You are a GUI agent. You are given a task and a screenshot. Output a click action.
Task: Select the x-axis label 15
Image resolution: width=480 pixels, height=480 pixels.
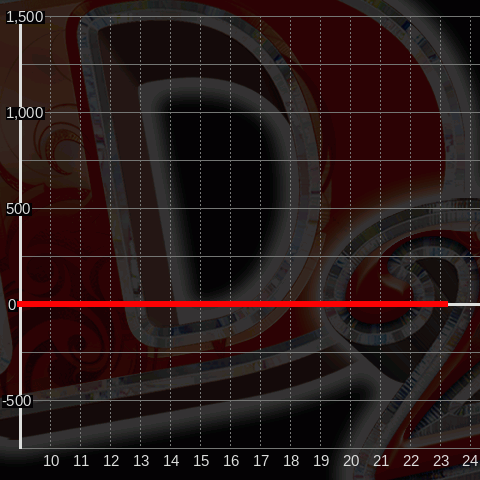pos(201,461)
